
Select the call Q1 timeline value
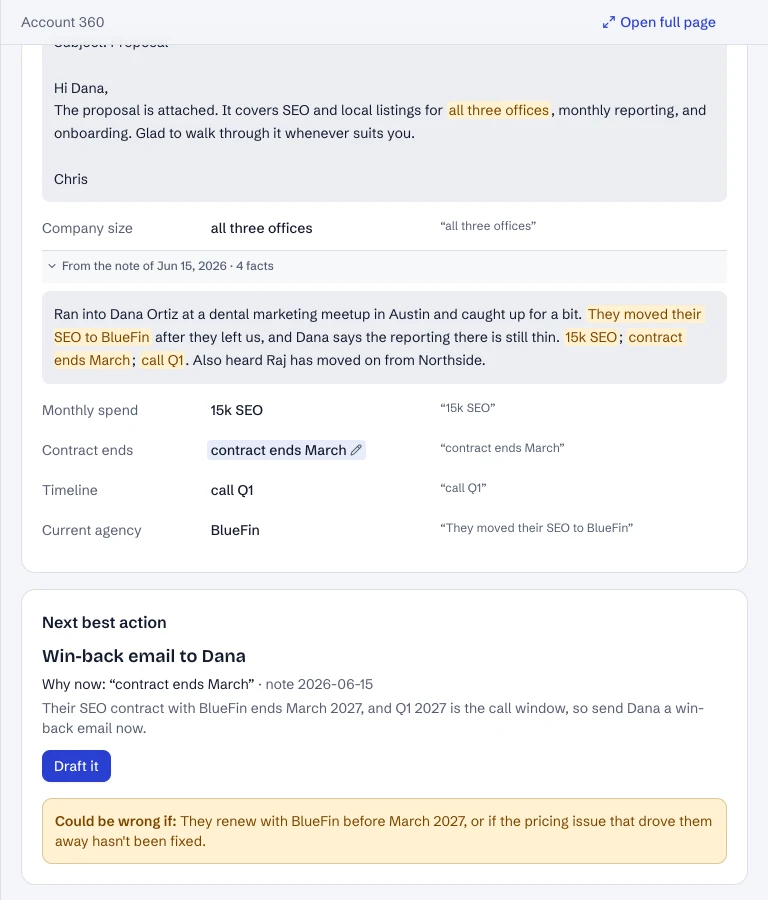point(232,490)
